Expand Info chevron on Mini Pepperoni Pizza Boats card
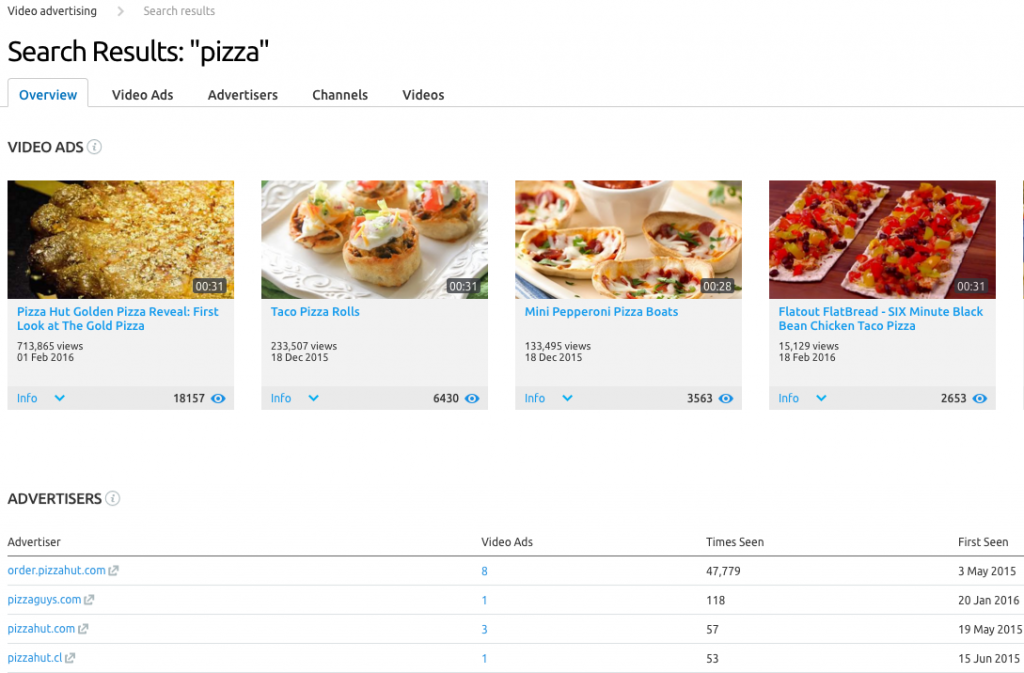 pos(568,398)
